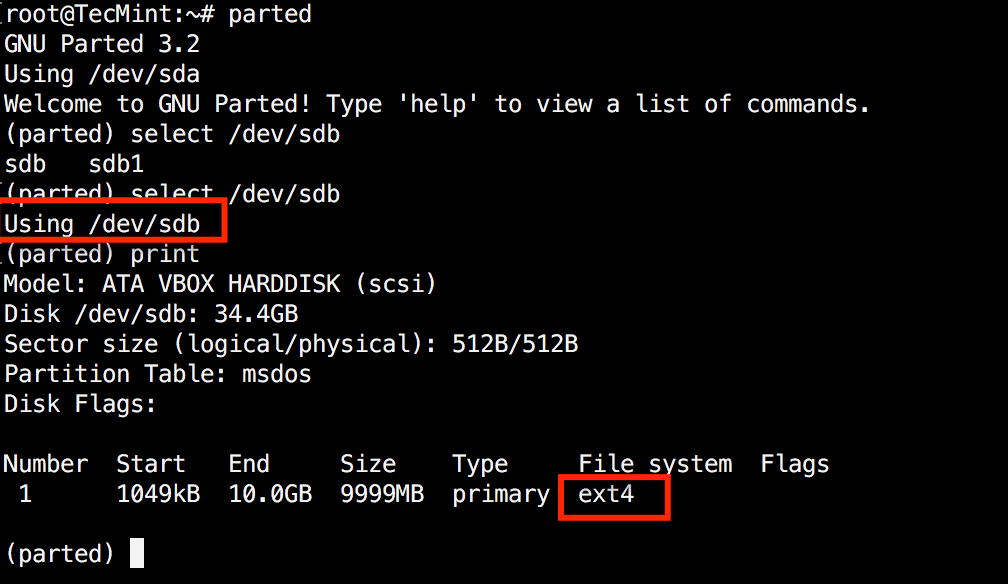Click the highlighted ext4 file system value

point(607,494)
